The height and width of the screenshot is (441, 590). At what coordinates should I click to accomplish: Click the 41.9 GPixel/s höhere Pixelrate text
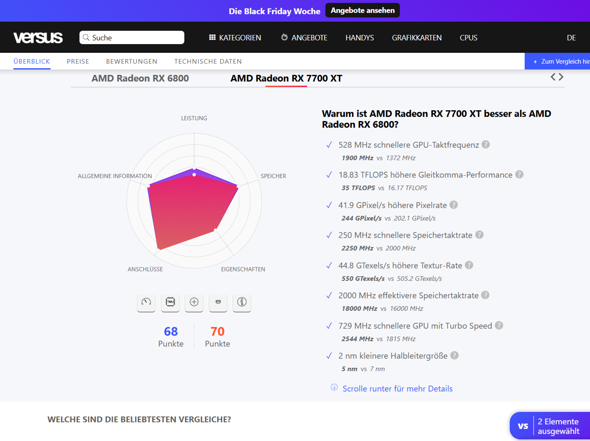tap(392, 205)
